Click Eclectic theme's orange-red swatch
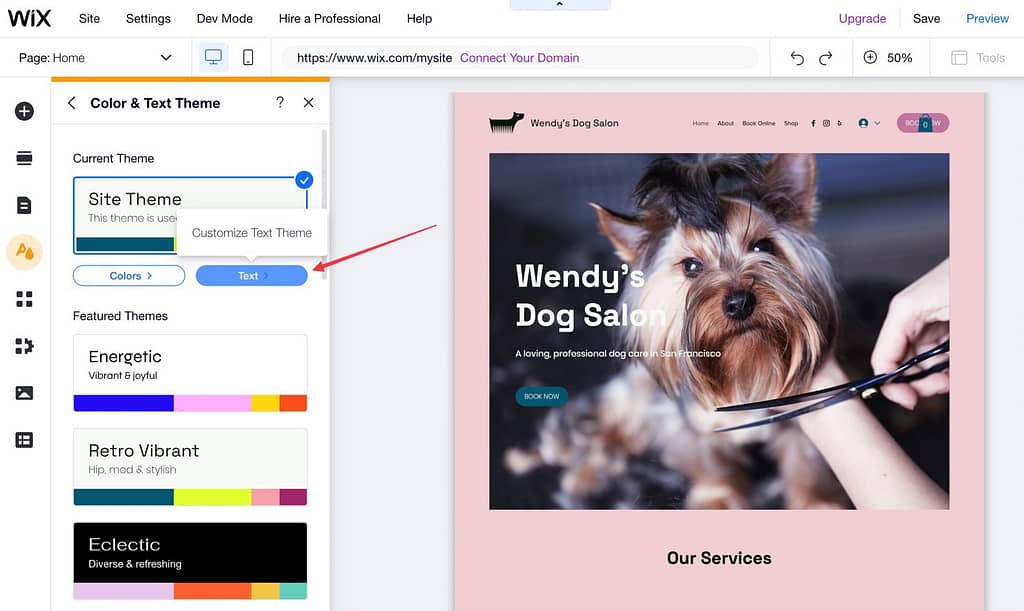The width and height of the screenshot is (1024, 611). click(x=212, y=591)
